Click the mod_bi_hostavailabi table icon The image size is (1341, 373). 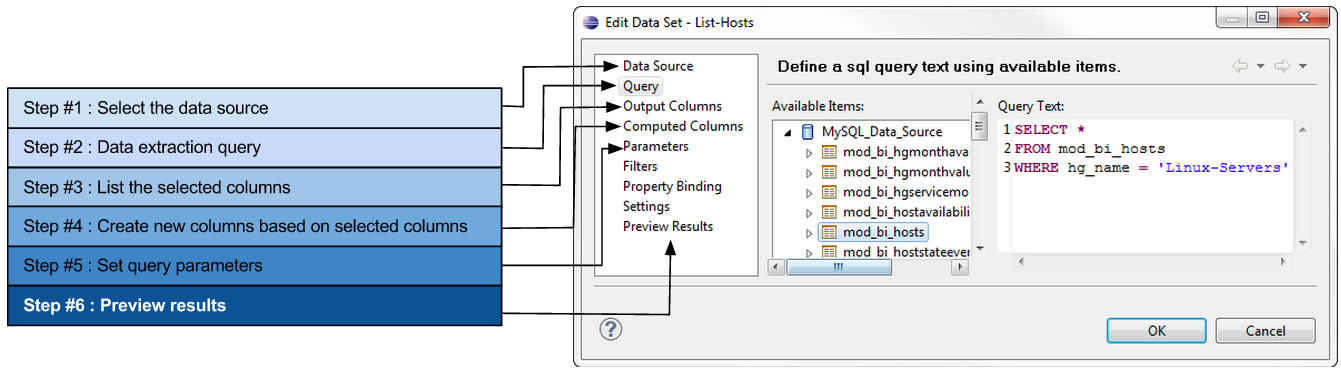pyautogui.click(x=828, y=212)
